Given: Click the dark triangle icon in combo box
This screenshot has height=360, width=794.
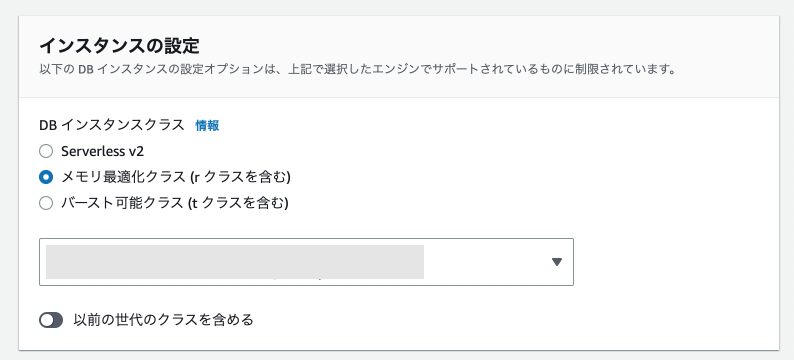Looking at the screenshot, I should (x=557, y=262).
